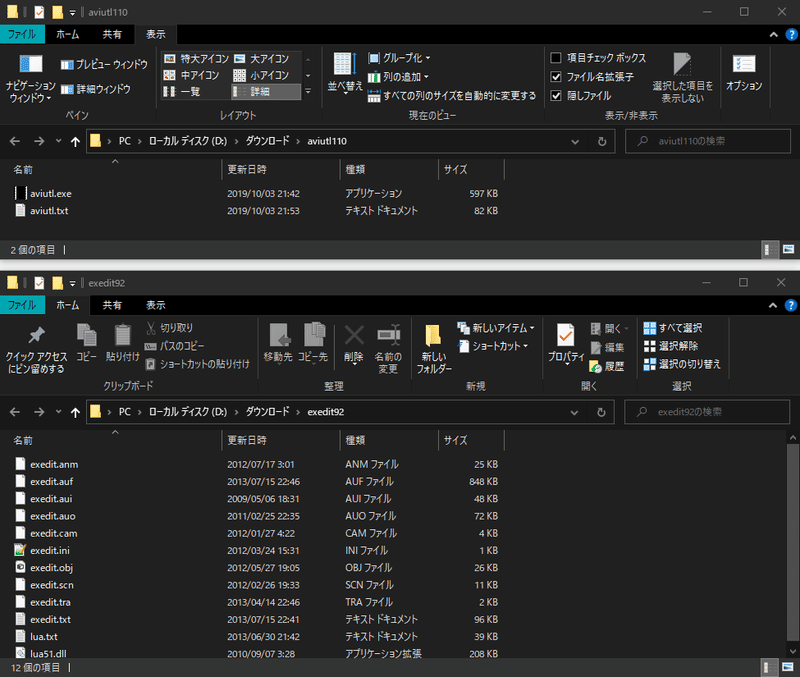Select Small icons (小アイコン) layout

pyautogui.click(x=261, y=75)
